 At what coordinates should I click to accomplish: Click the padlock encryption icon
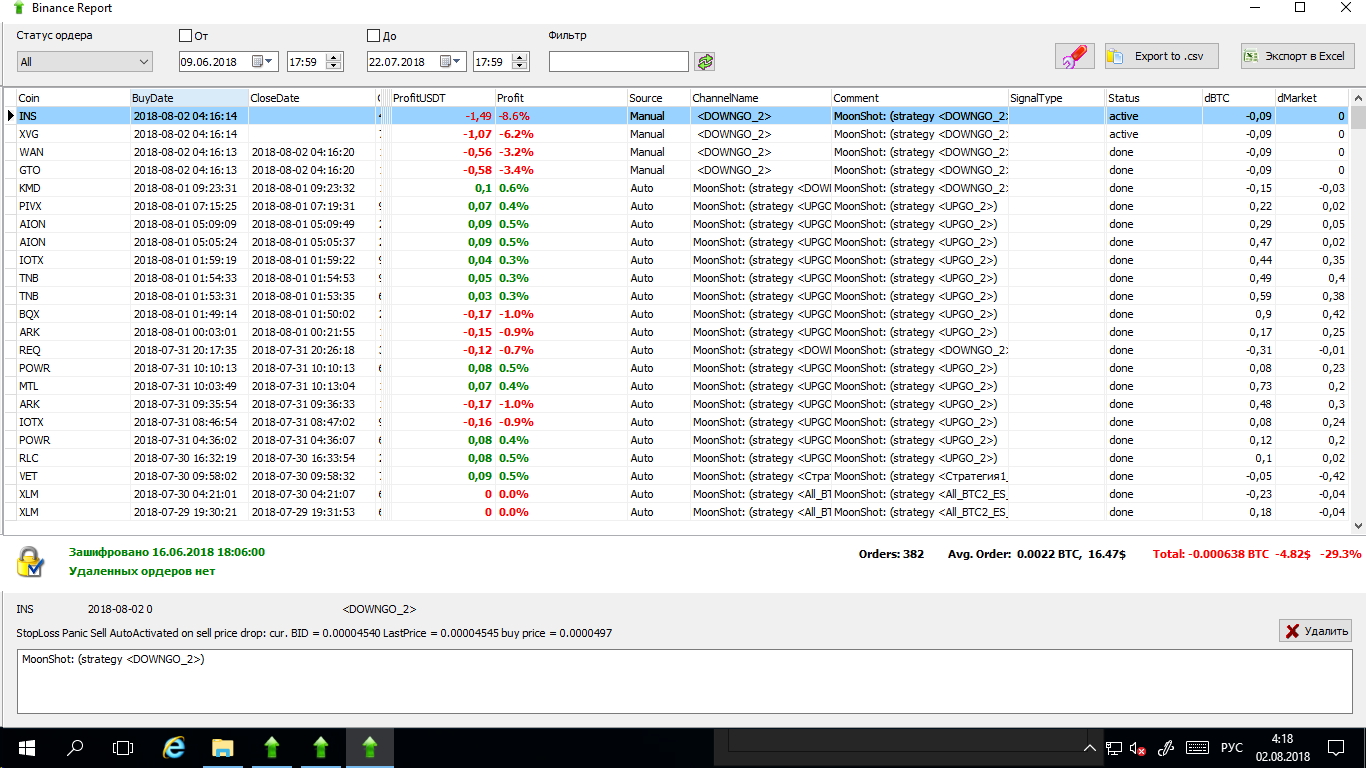[x=30, y=561]
